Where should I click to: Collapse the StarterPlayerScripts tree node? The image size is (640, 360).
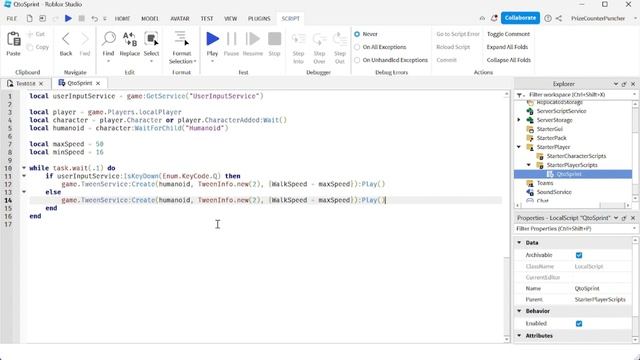(529, 165)
